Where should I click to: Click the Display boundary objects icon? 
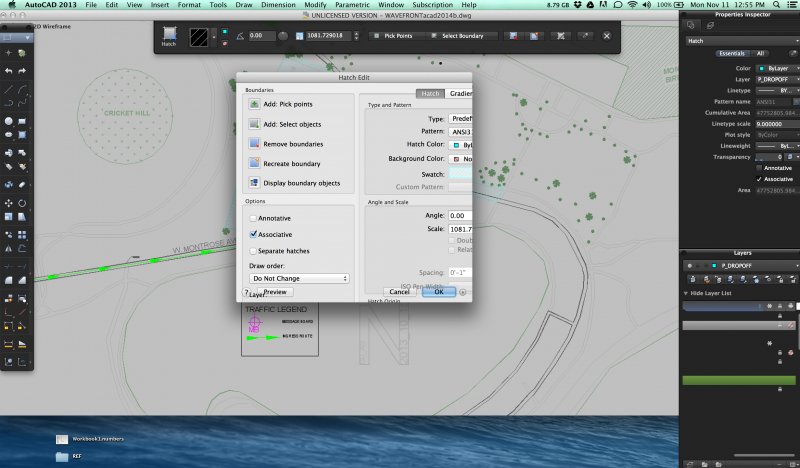coord(255,183)
